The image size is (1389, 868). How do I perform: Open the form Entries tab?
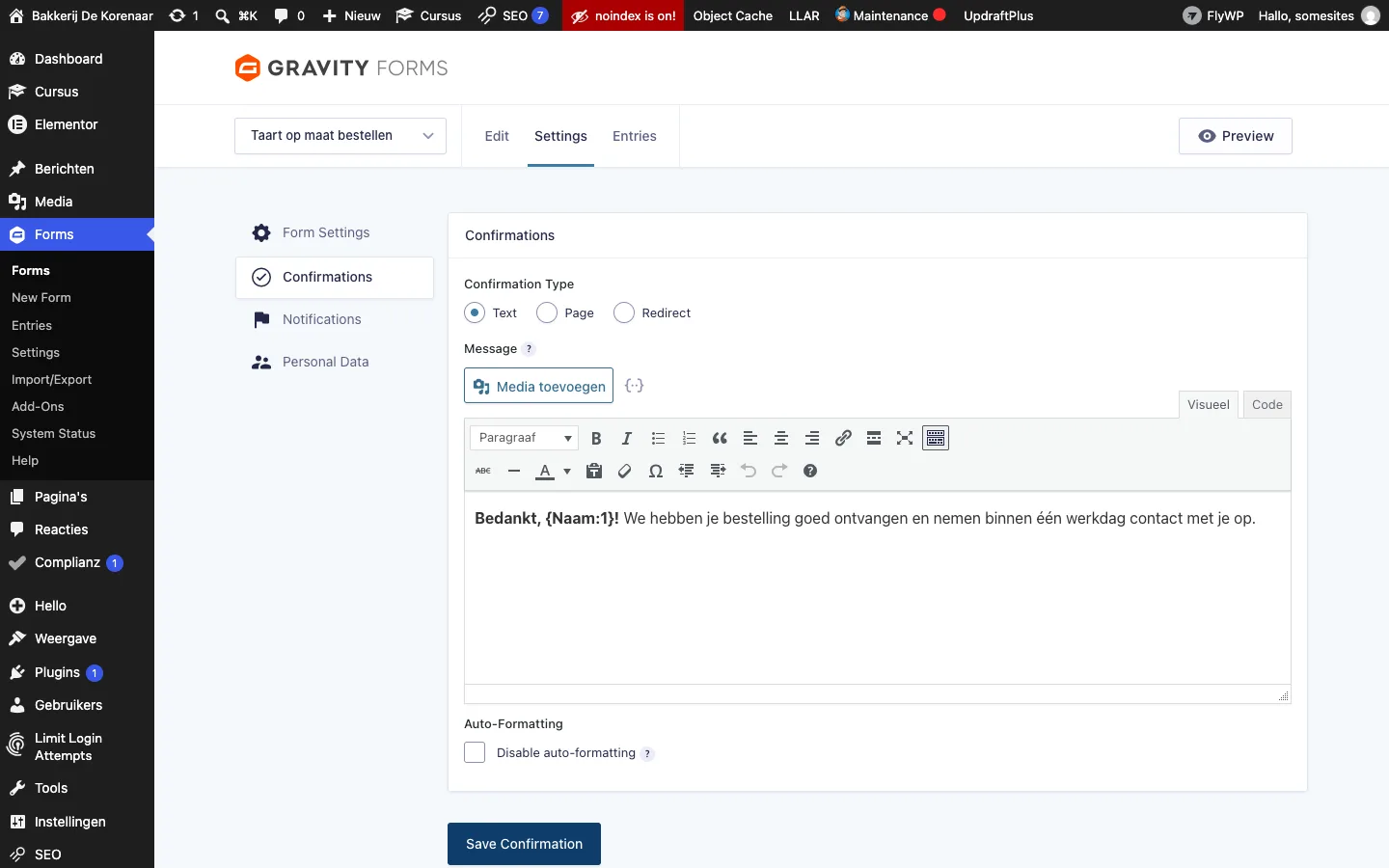coord(635,136)
